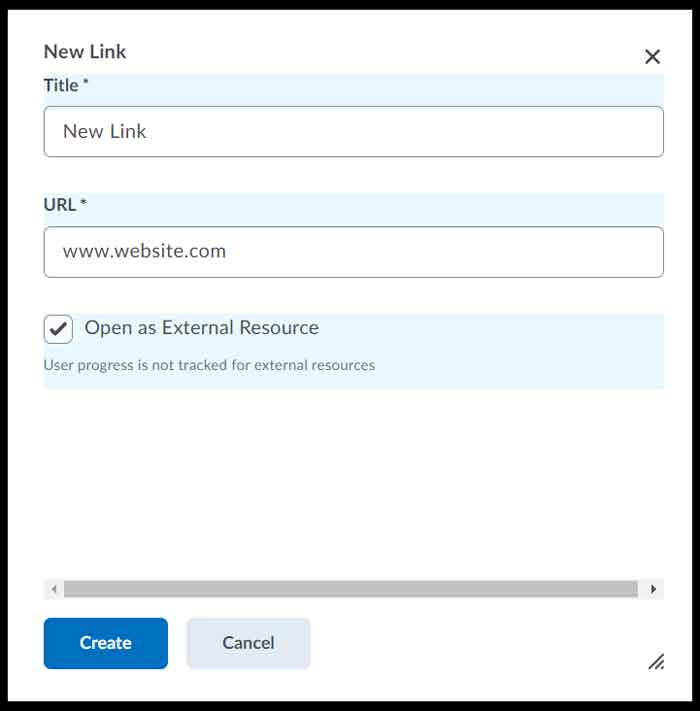Image resolution: width=700 pixels, height=711 pixels.
Task: Place cursor in "www.website.com" text
Action: click(x=144, y=251)
